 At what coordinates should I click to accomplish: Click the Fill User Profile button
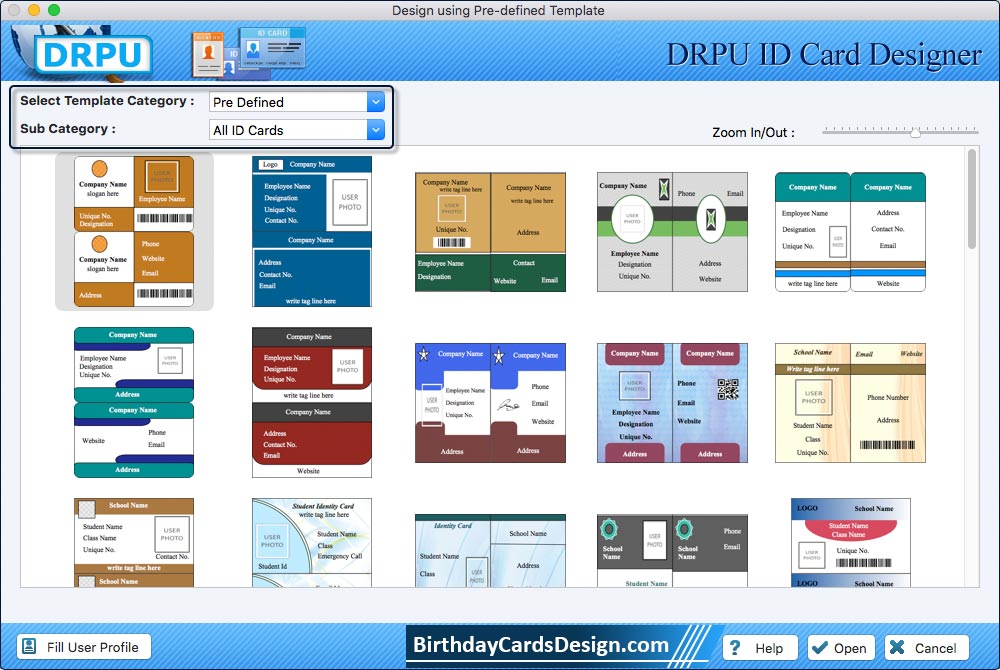(84, 647)
